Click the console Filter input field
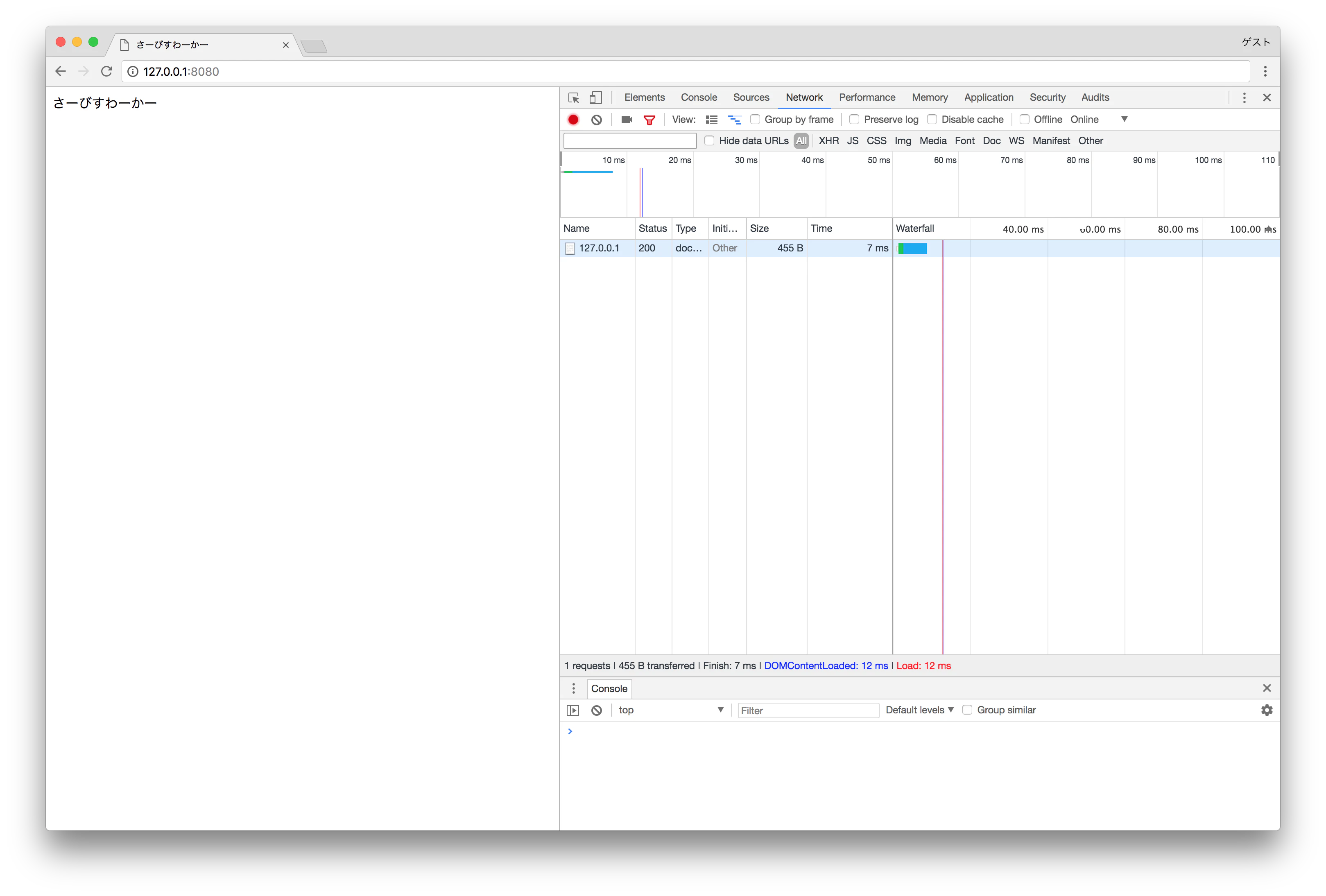1326x896 pixels. 808,710
